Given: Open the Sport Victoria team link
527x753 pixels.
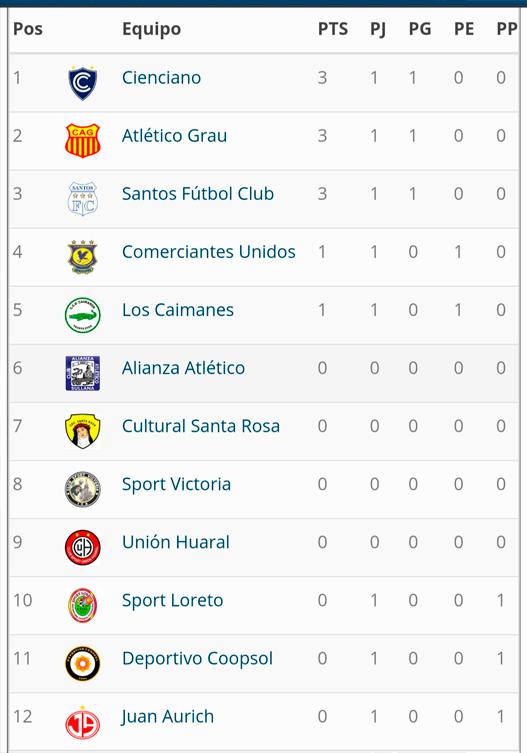Looking at the screenshot, I should click(176, 484).
